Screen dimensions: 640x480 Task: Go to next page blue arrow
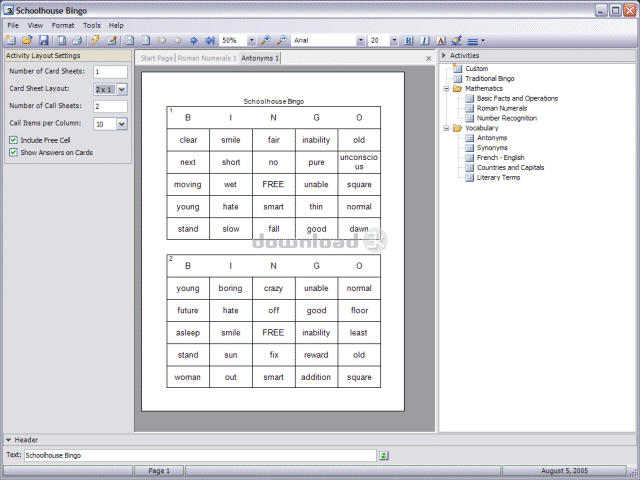tap(194, 40)
